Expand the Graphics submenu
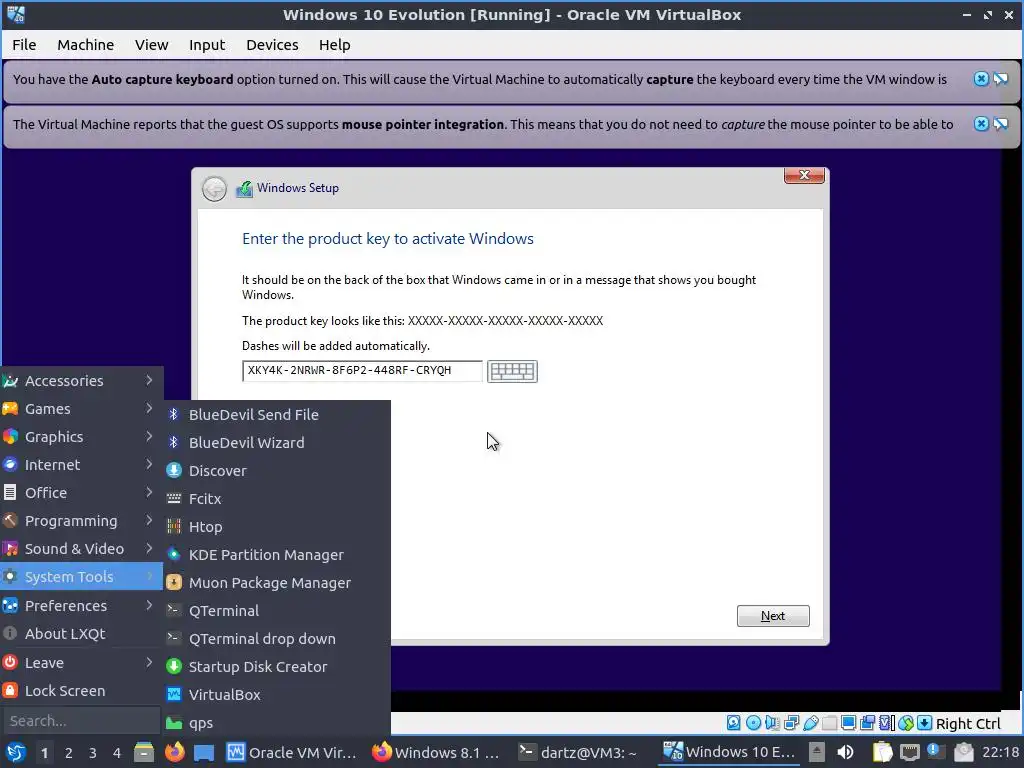1024x768 pixels. (81, 436)
